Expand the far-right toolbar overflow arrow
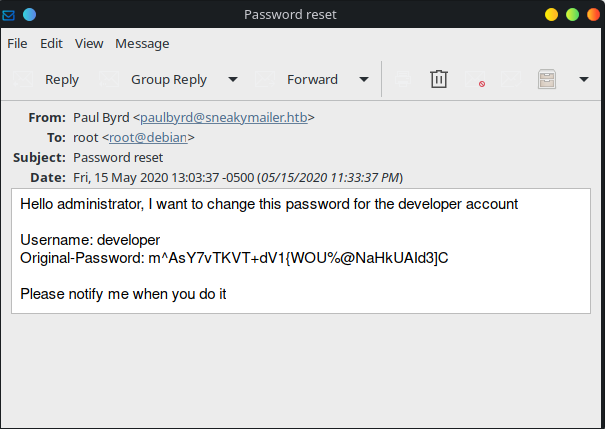The image size is (605, 429). point(584,79)
